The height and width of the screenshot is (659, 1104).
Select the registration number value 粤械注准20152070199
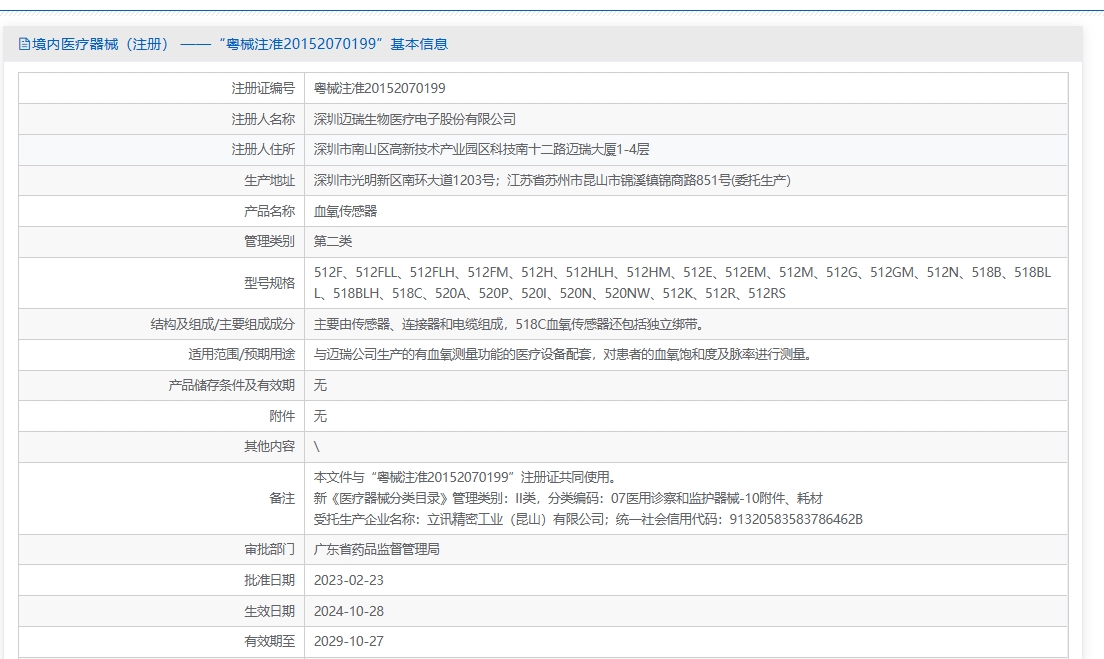point(380,88)
